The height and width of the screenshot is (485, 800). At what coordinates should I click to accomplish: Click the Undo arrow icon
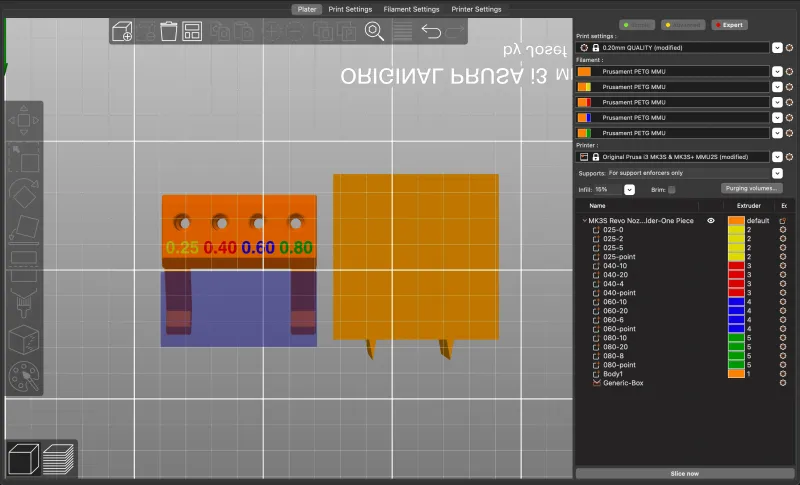pyautogui.click(x=431, y=31)
